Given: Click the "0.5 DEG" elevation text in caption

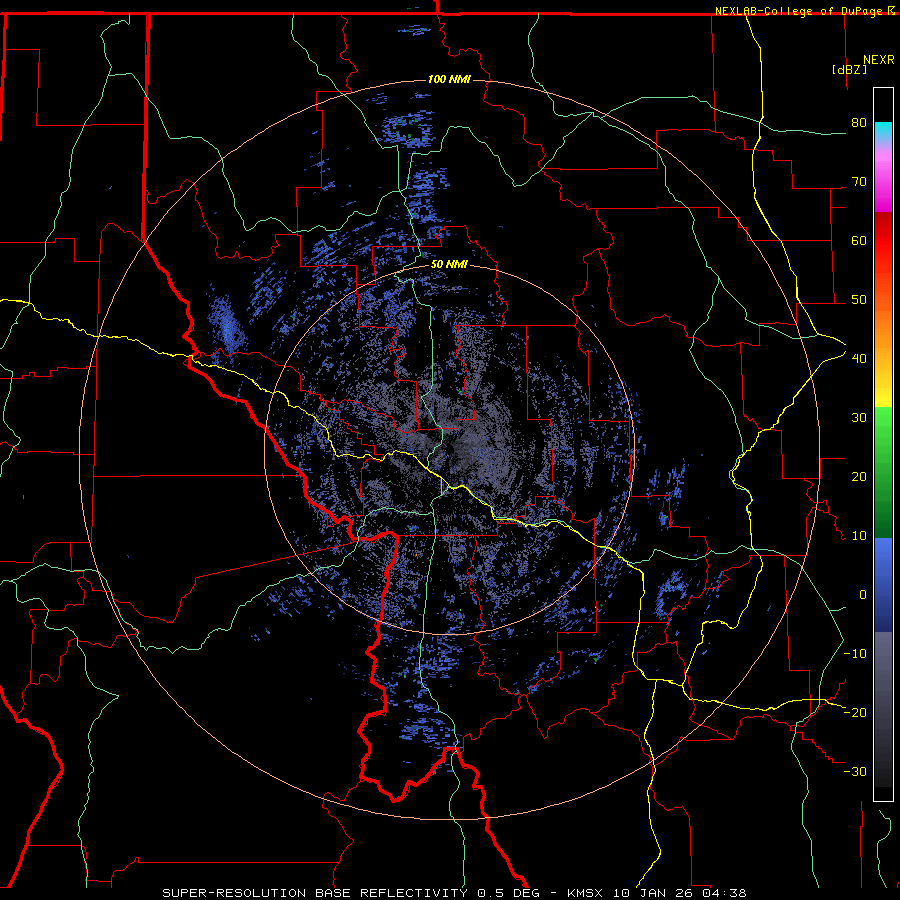Looking at the screenshot, I should [x=509, y=893].
